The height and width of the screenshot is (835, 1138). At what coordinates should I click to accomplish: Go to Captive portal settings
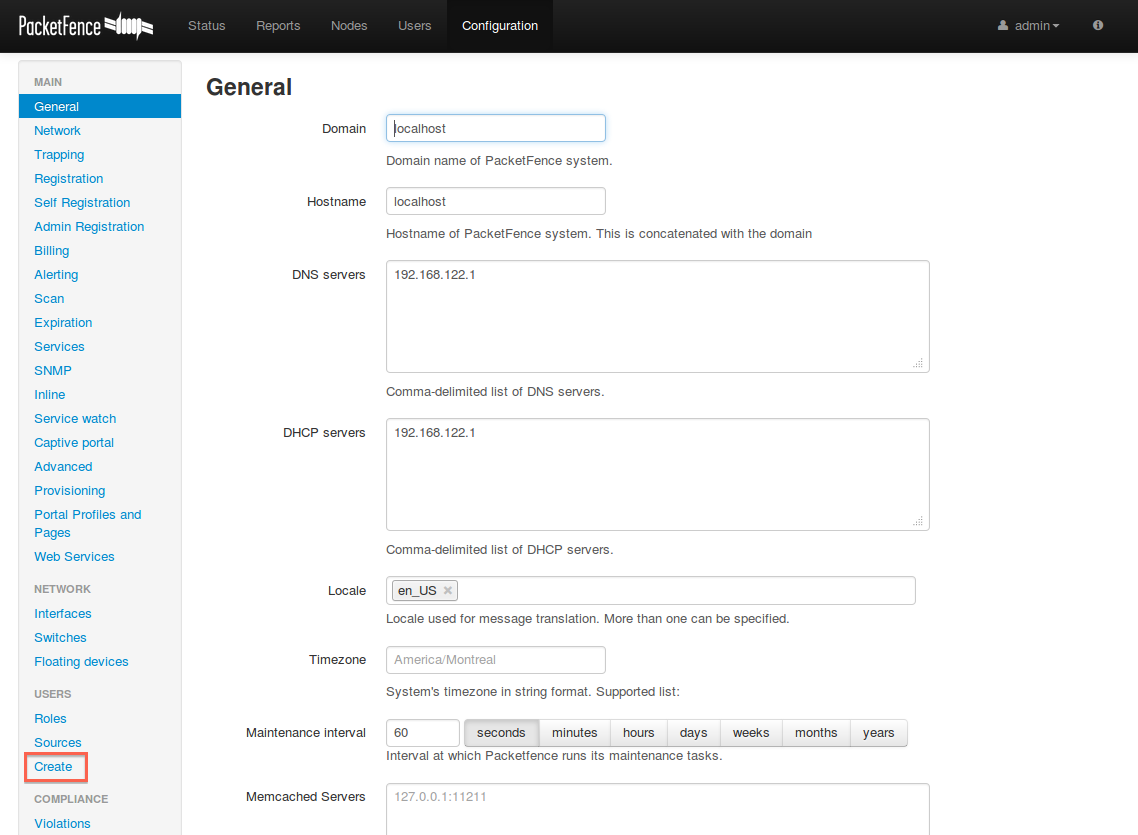[73, 442]
